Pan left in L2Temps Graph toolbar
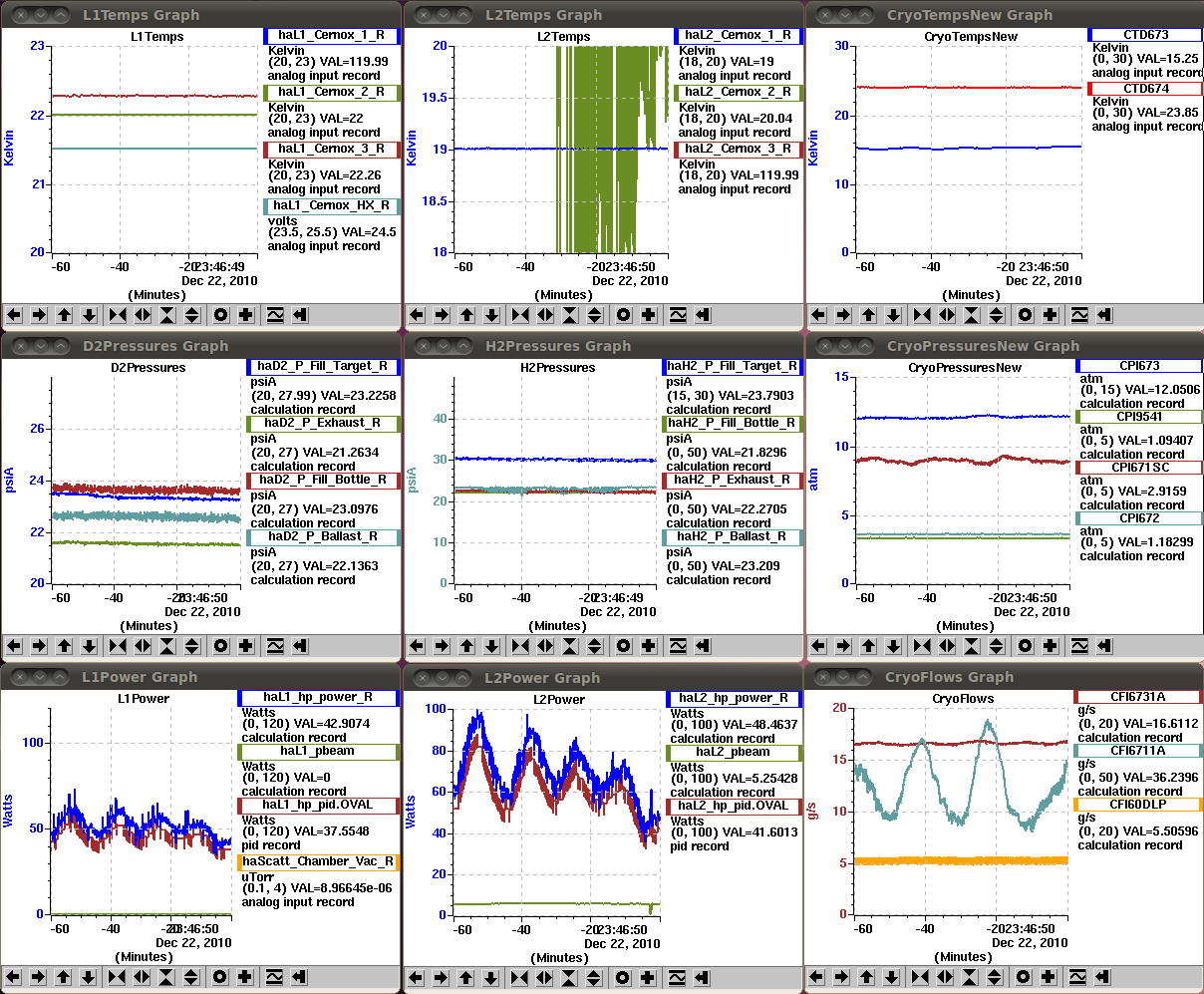 (x=417, y=315)
